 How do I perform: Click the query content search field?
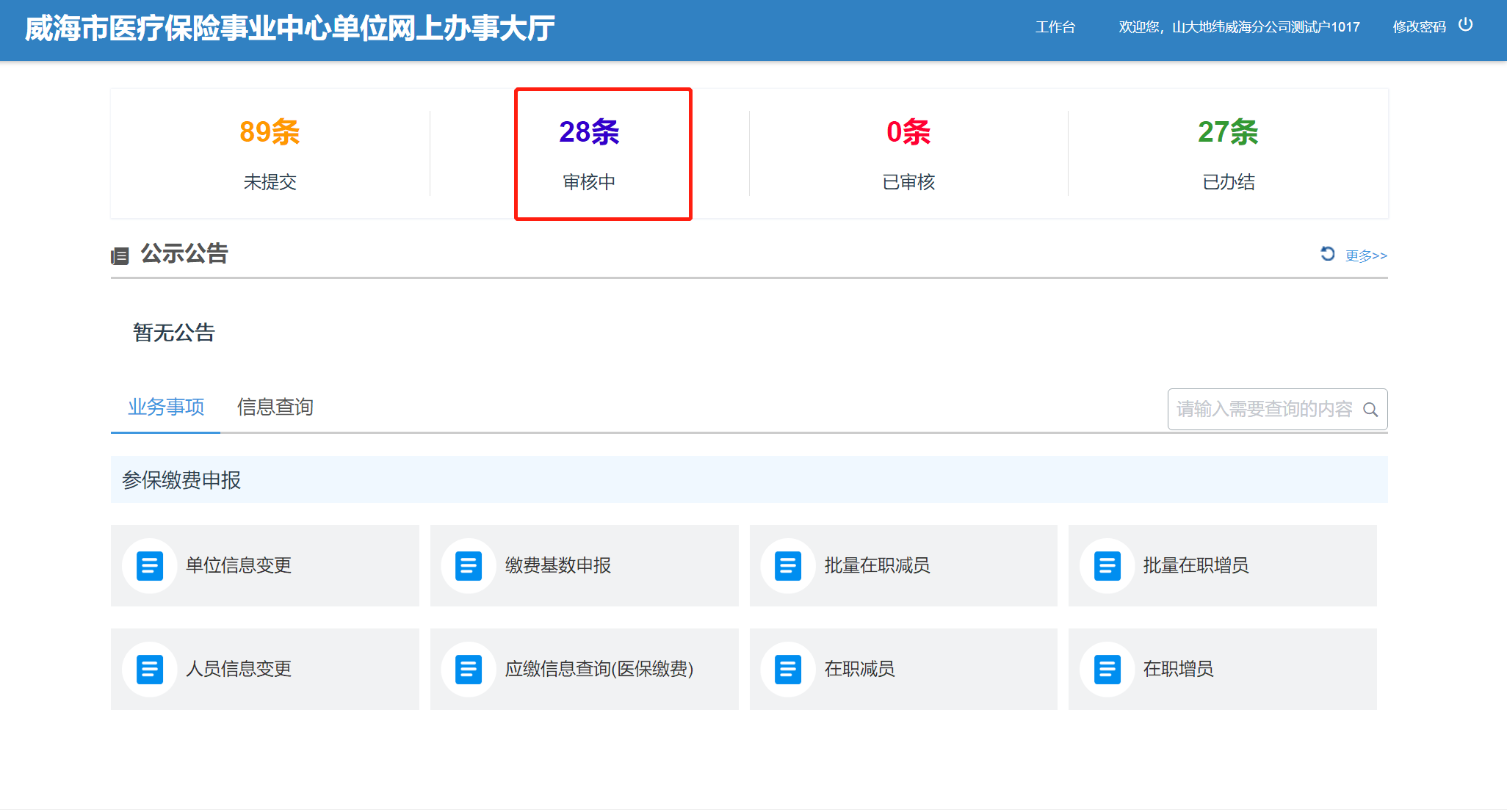(1263, 409)
